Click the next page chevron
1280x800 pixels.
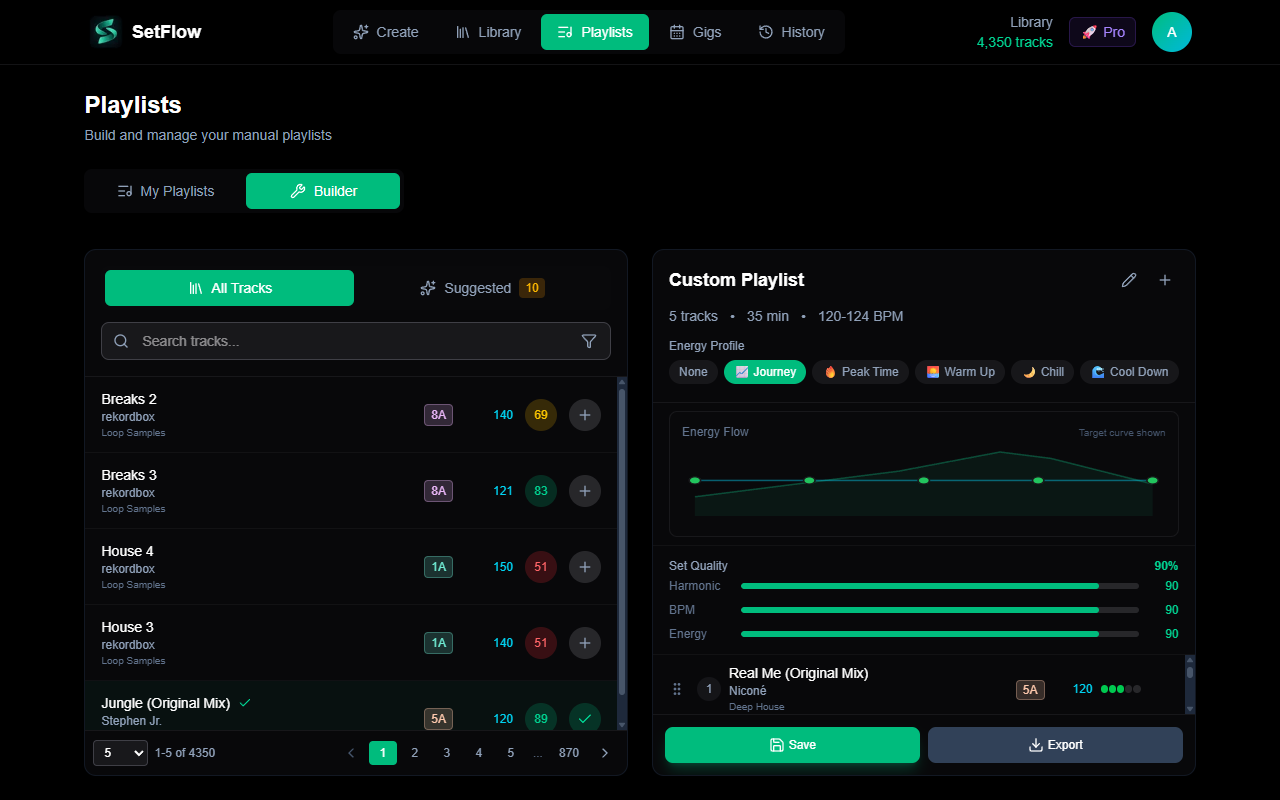605,752
